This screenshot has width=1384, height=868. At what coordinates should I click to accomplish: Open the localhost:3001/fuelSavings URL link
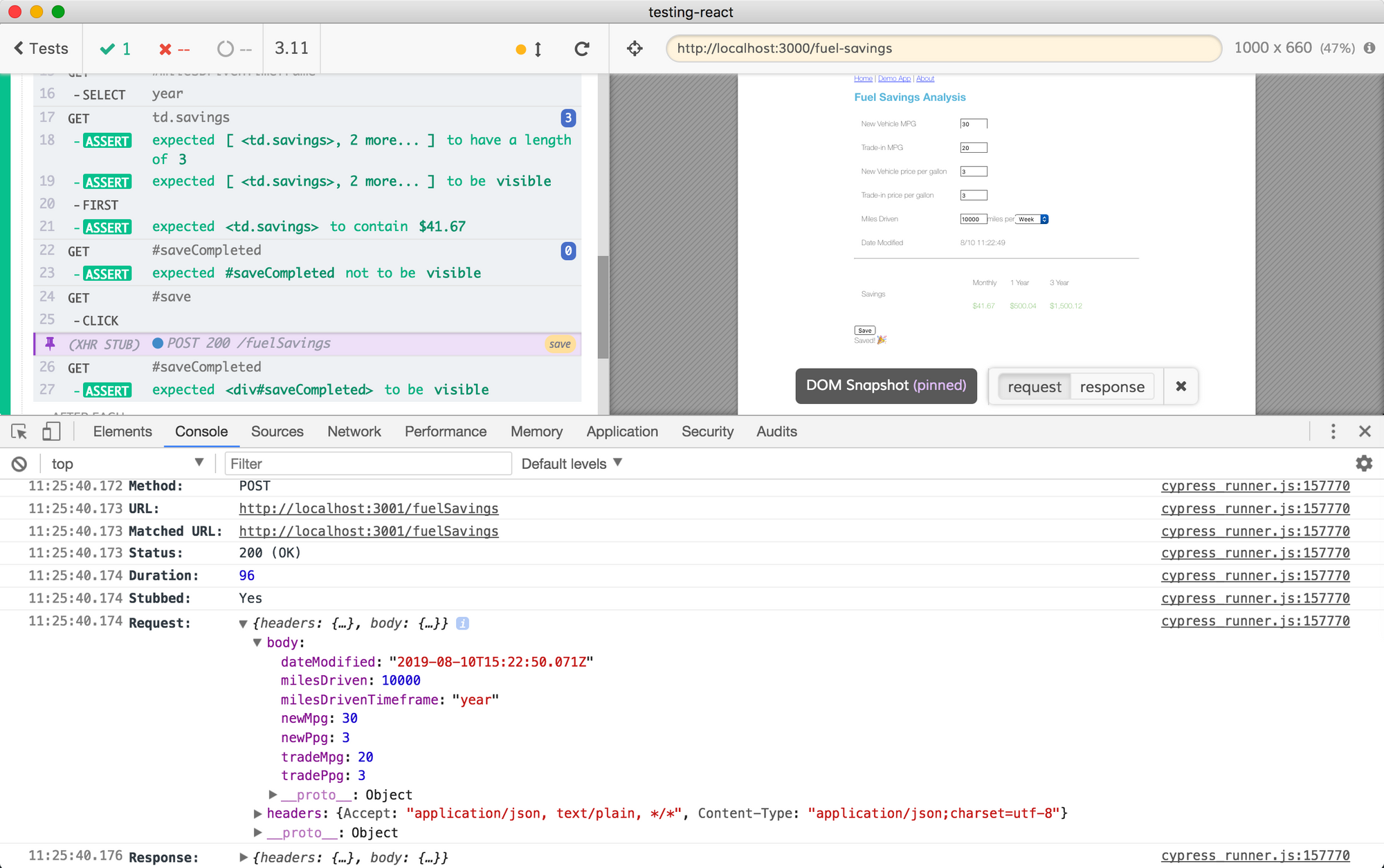(x=368, y=508)
